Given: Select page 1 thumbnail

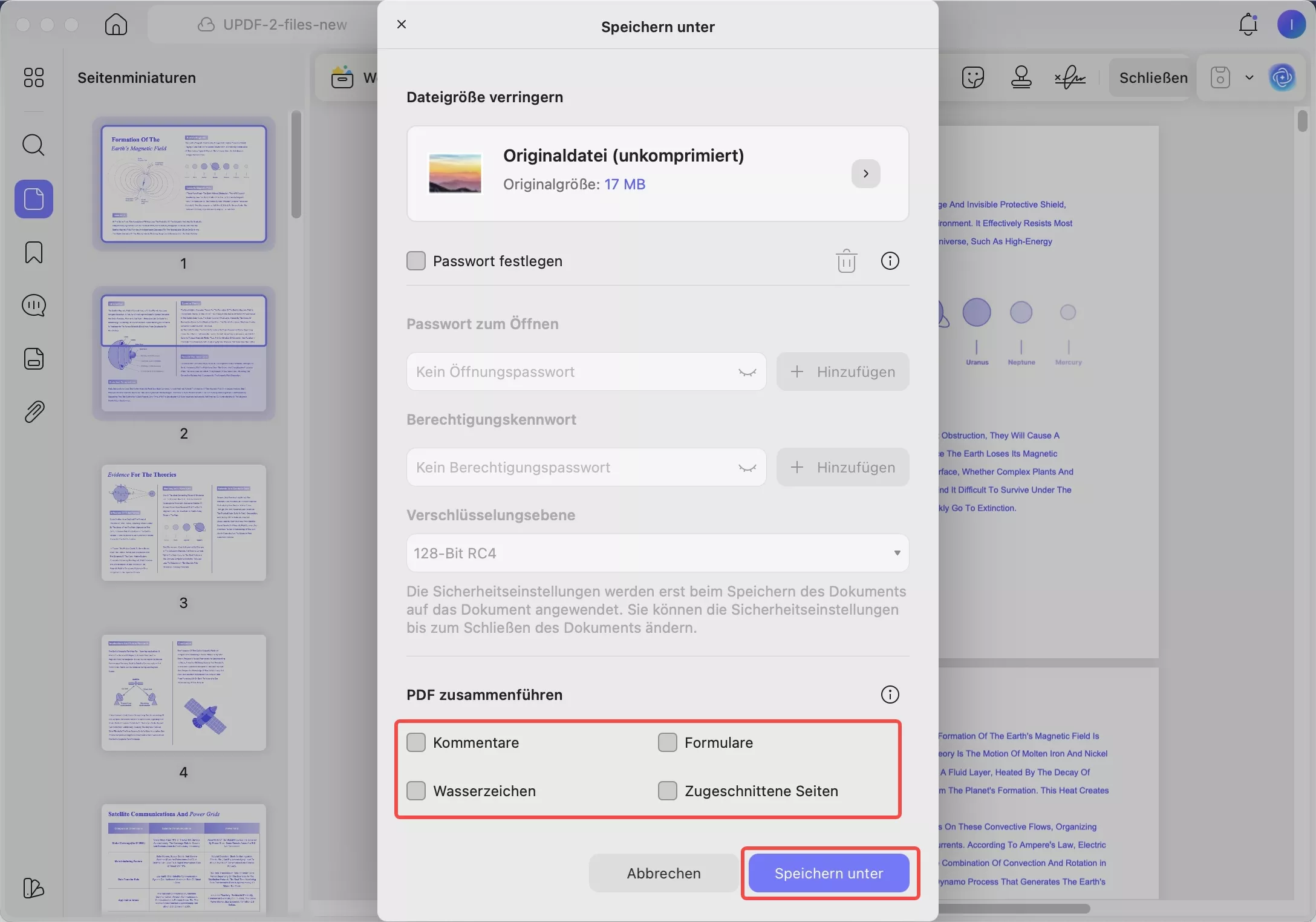Looking at the screenshot, I should click(x=184, y=184).
